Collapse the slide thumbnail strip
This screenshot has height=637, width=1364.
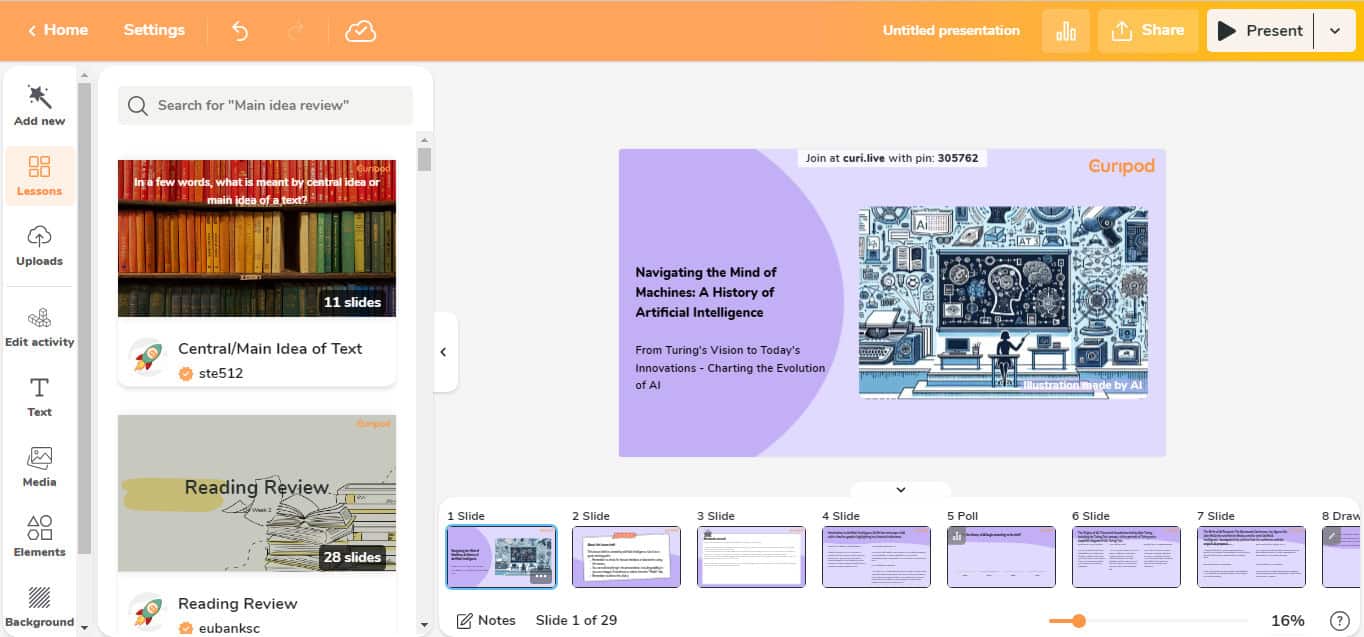pyautogui.click(x=900, y=490)
